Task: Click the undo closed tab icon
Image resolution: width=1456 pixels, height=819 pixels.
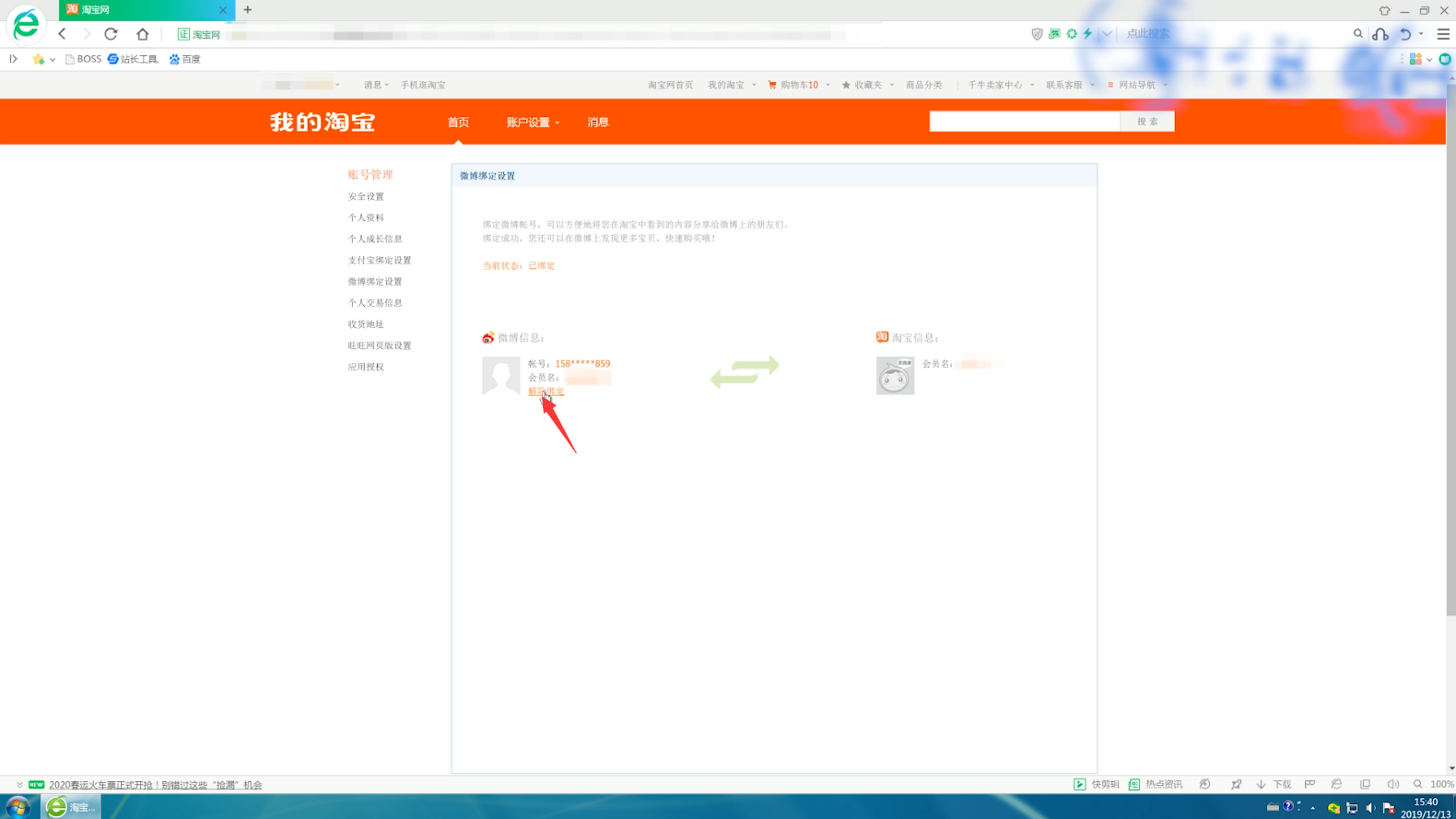Action: coord(1405,34)
